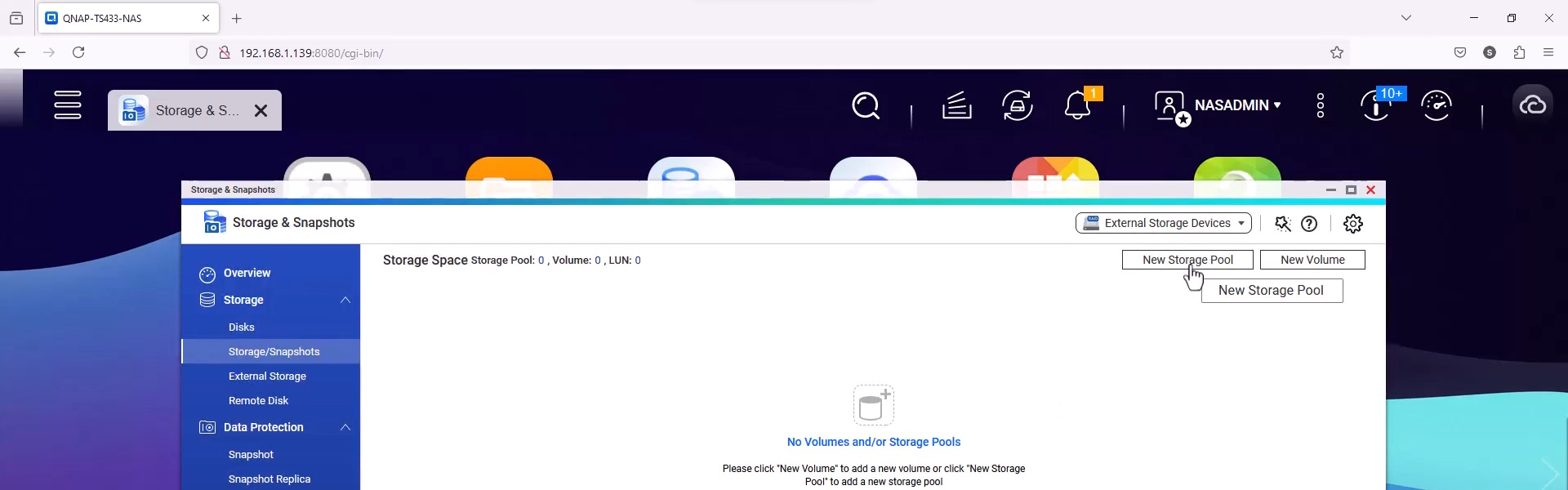1568x490 pixels.
Task: Open the myQNAPcloud cloud icon
Action: (x=1533, y=105)
